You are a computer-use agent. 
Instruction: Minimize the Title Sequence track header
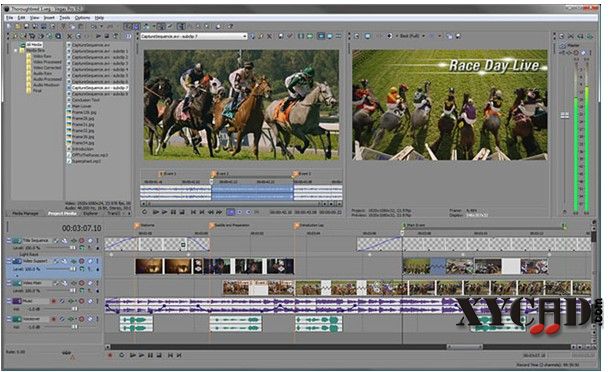(x=9, y=240)
